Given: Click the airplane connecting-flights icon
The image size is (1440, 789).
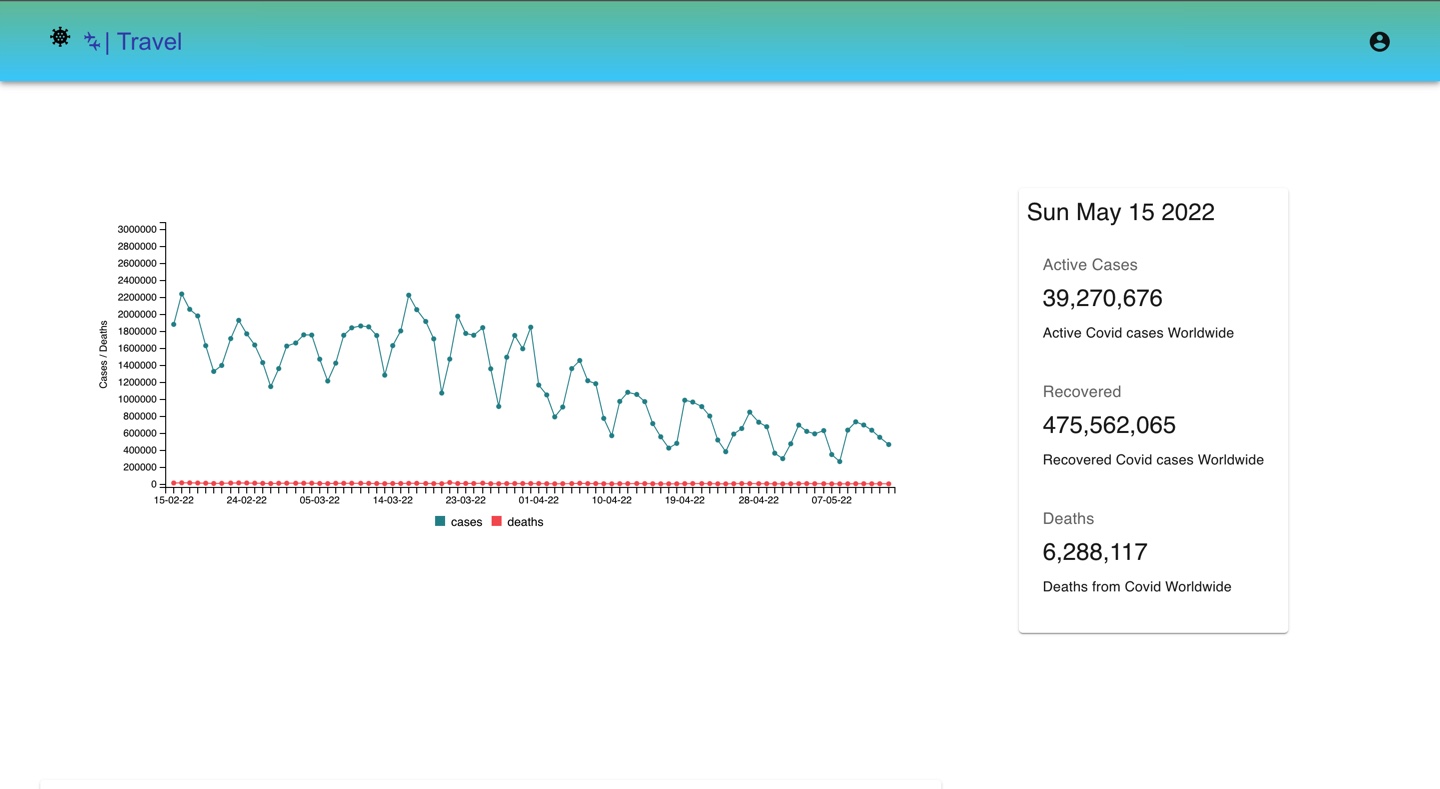Looking at the screenshot, I should pyautogui.click(x=92, y=42).
